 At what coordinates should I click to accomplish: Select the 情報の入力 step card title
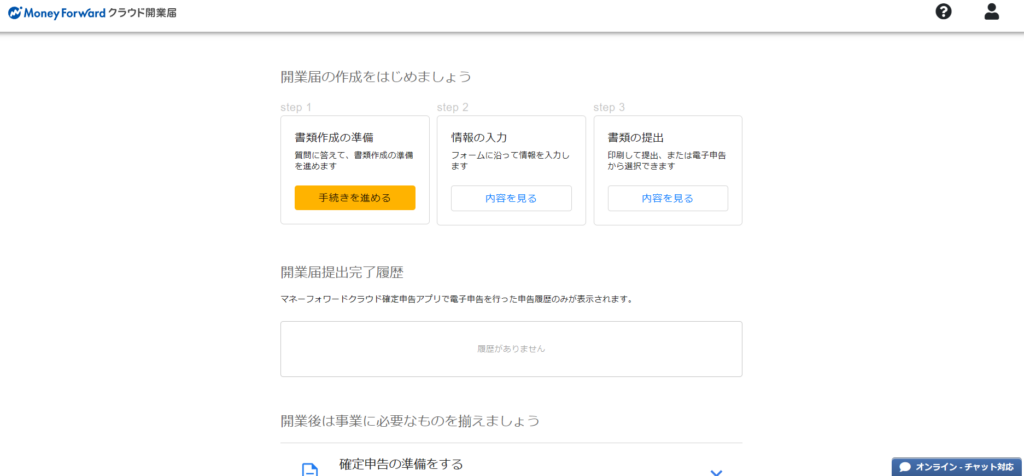coord(479,137)
